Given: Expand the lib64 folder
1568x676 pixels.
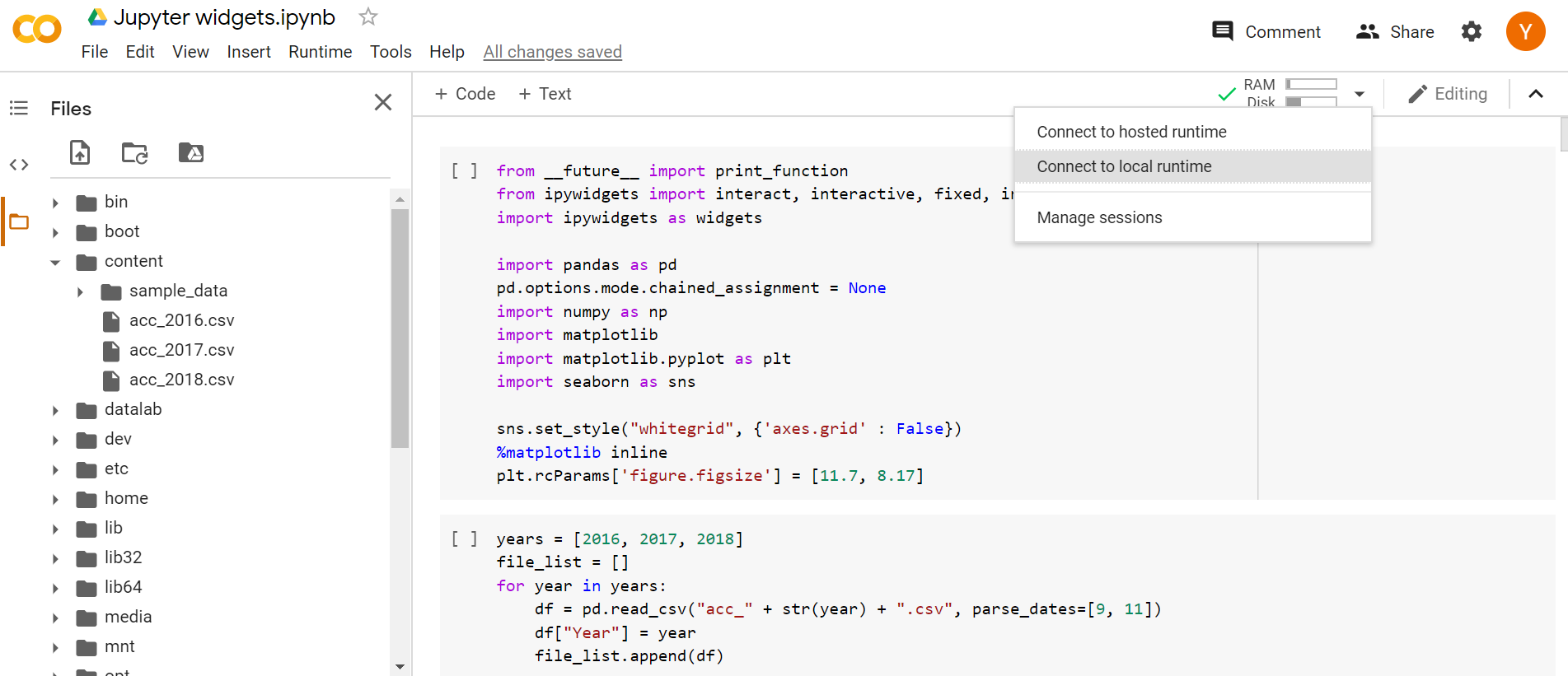Looking at the screenshot, I should [55, 588].
